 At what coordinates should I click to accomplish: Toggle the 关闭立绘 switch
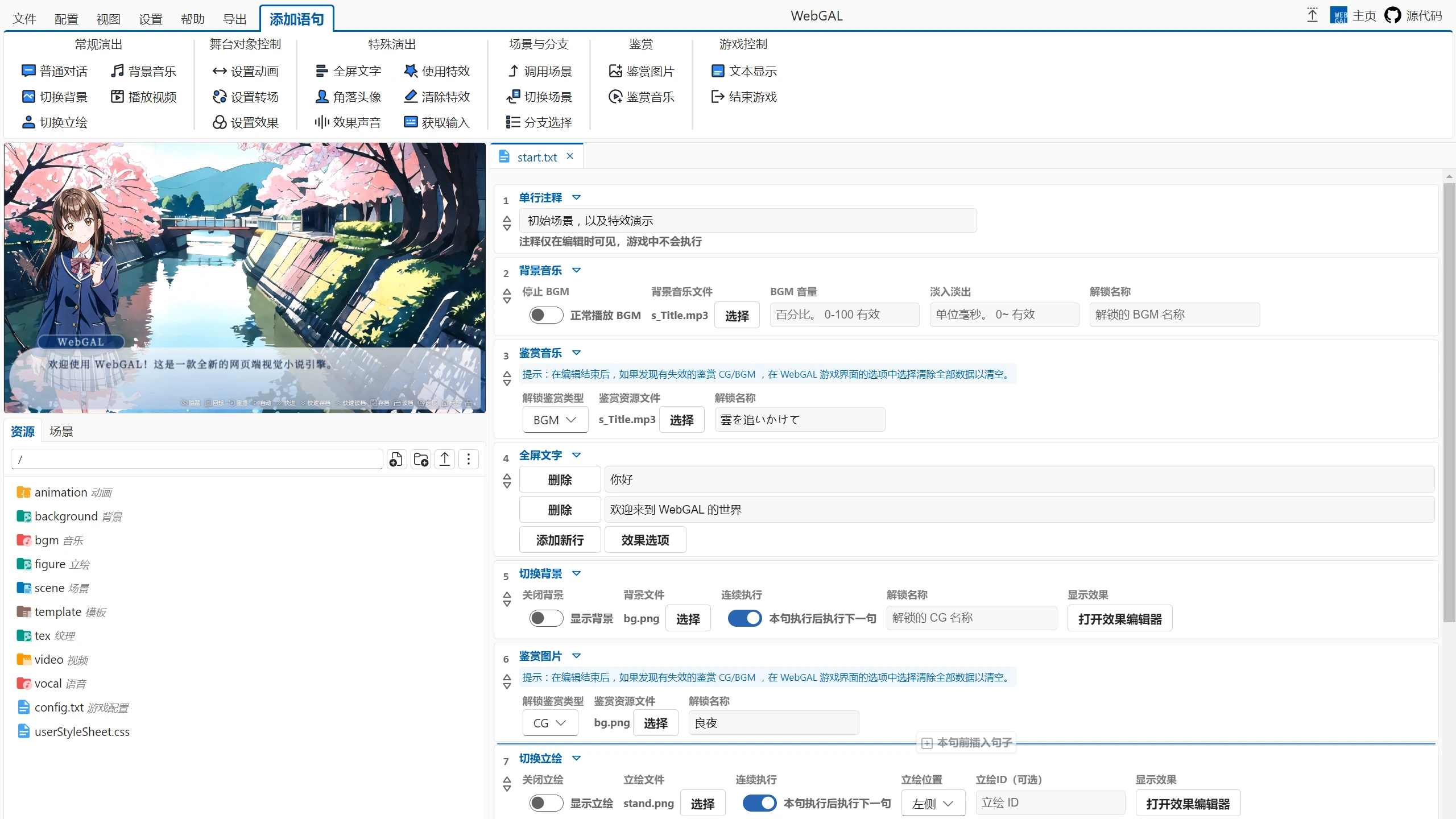coord(546,803)
